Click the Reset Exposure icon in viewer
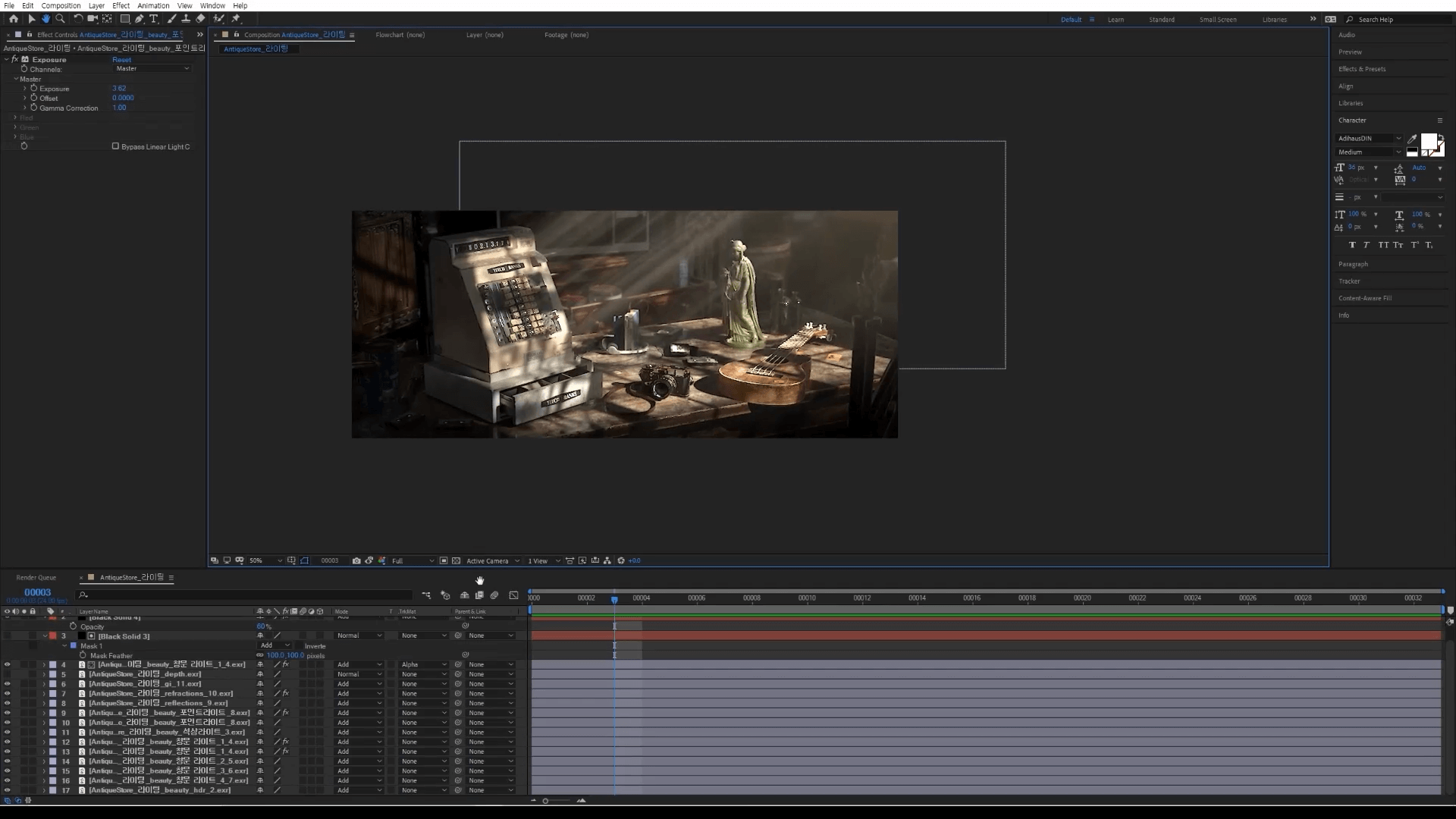 pos(621,561)
